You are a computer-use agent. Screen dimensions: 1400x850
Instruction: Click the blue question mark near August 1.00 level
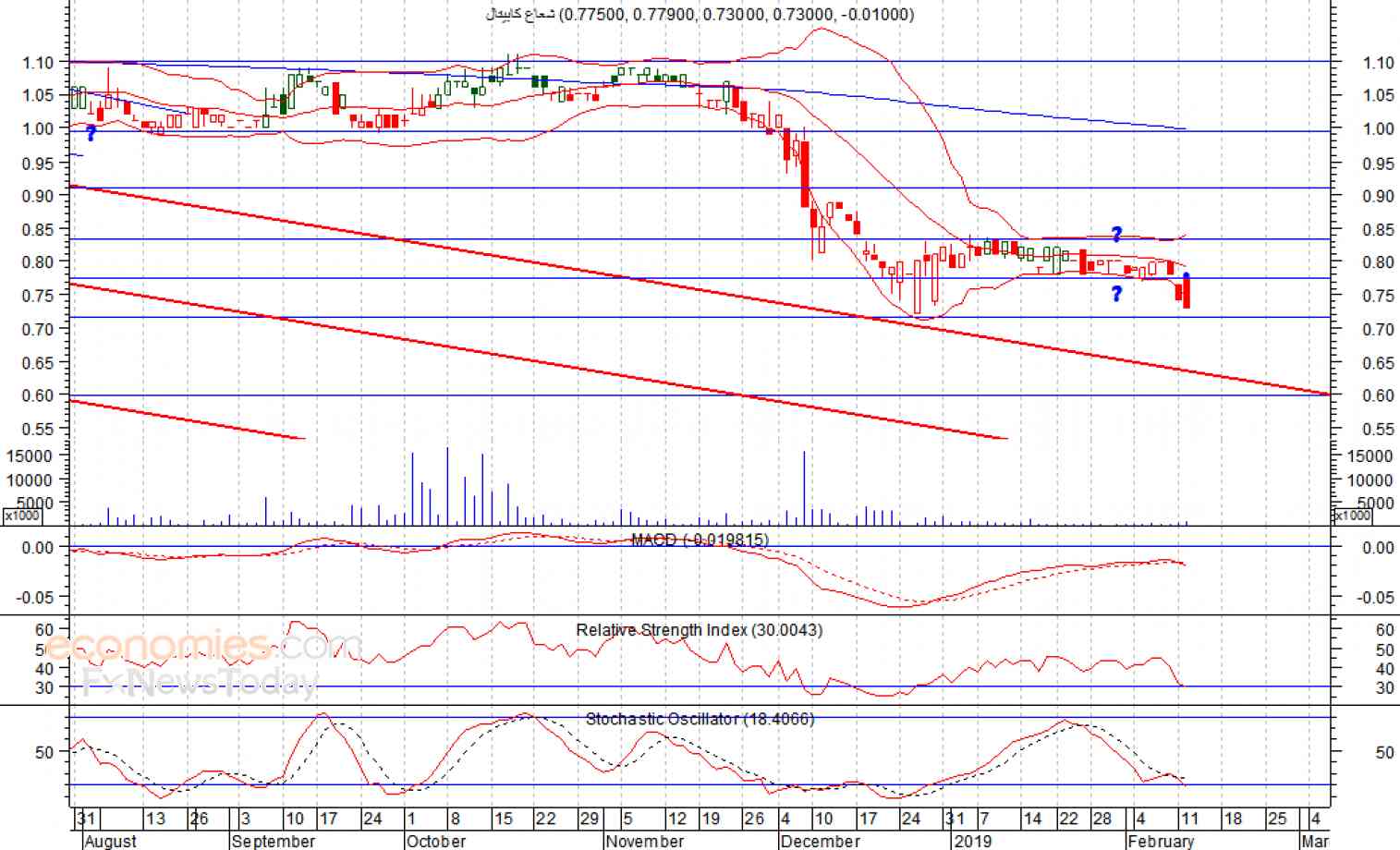[91, 133]
